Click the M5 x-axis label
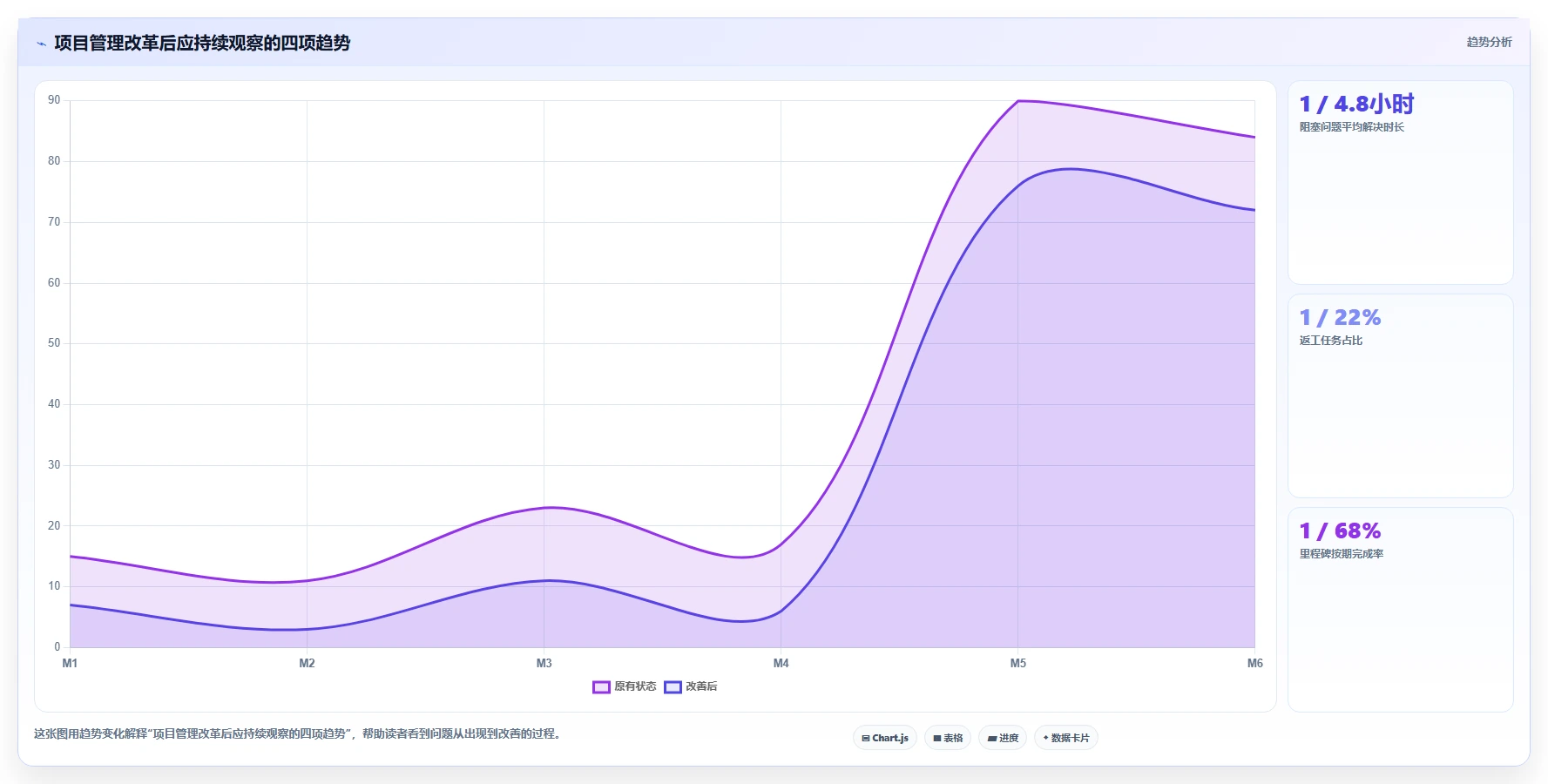Viewport: 1548px width, 784px height. [x=1017, y=664]
